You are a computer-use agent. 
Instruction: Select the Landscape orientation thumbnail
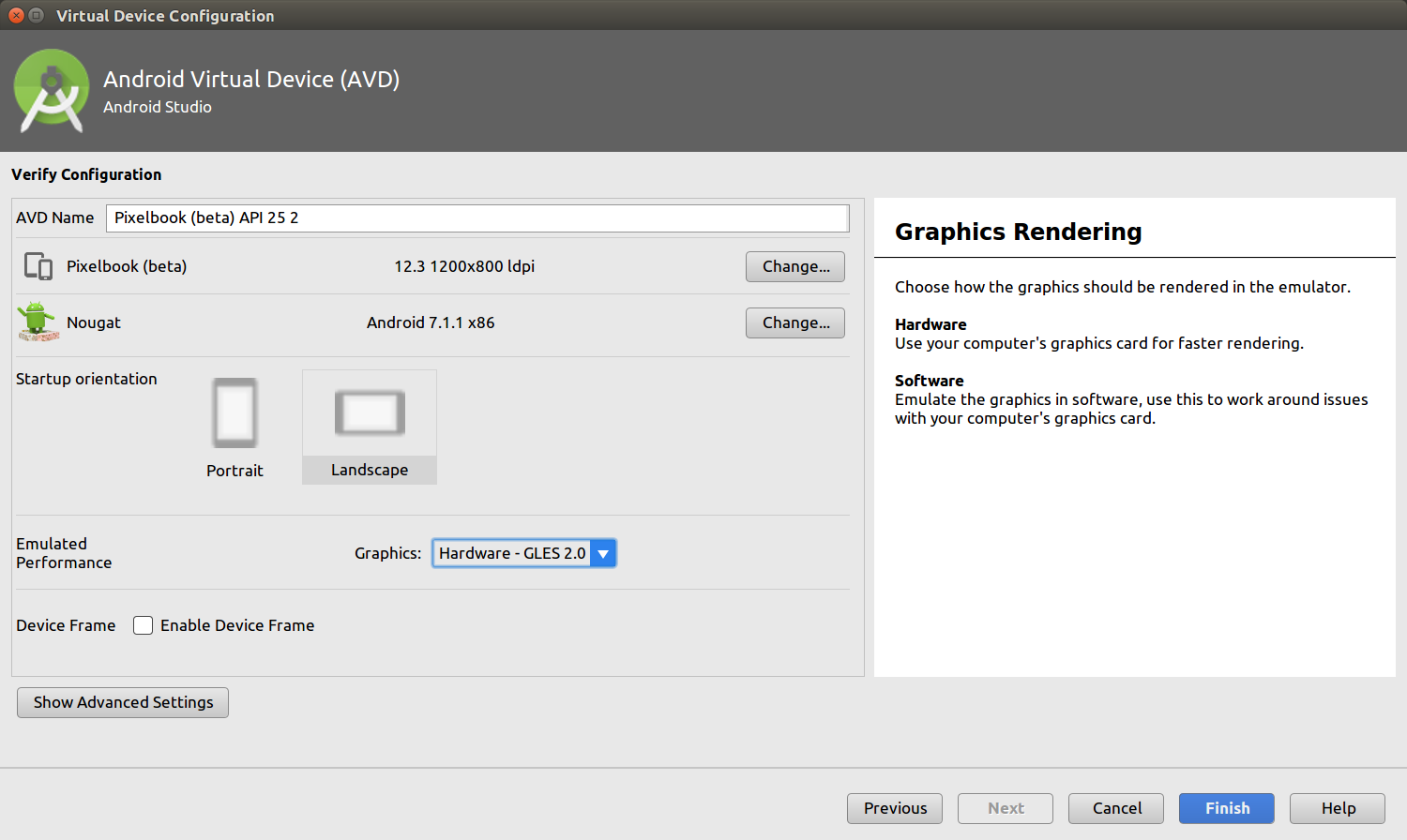[370, 427]
